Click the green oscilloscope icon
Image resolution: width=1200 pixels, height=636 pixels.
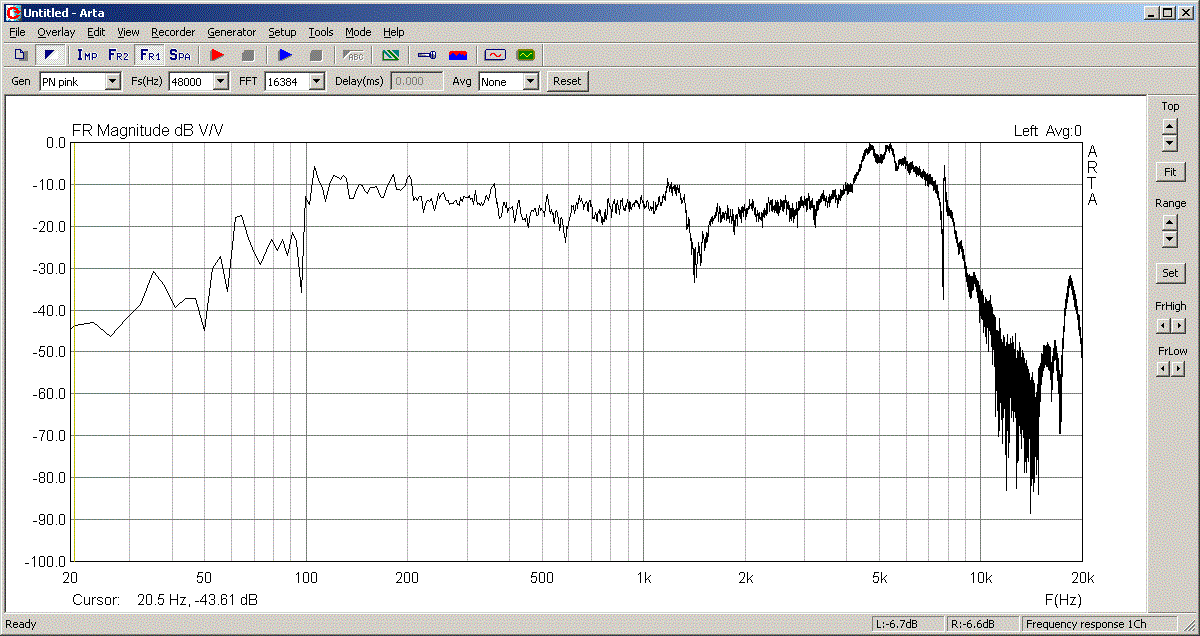(525, 55)
